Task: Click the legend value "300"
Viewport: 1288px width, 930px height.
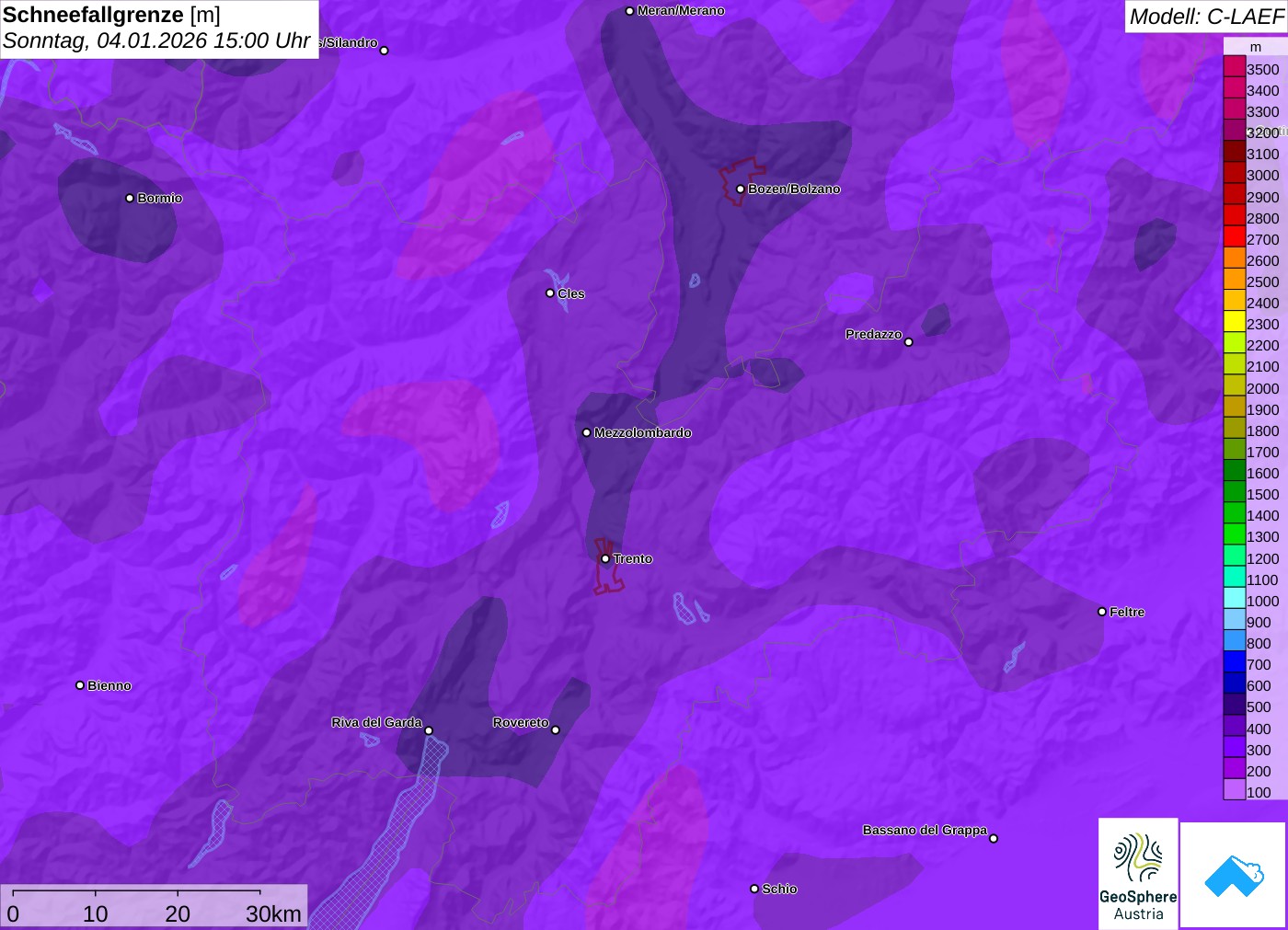Action: click(1259, 750)
